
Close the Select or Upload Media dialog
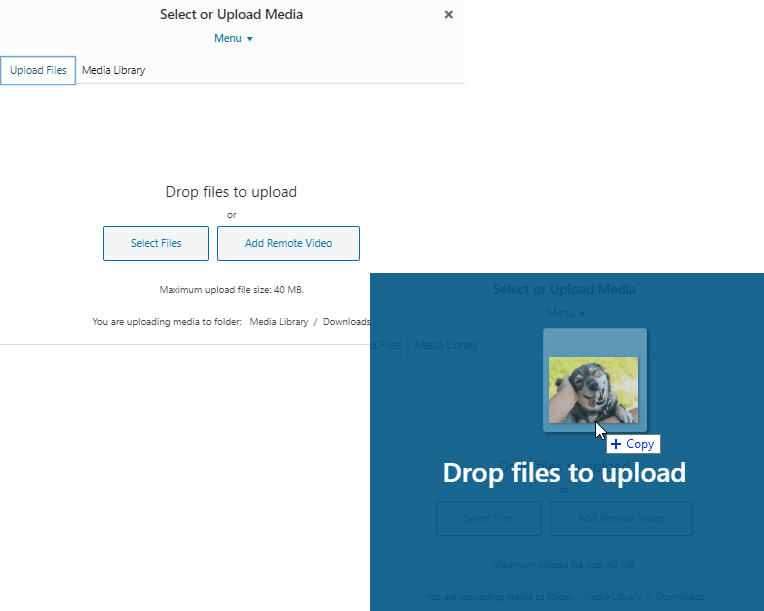(448, 15)
